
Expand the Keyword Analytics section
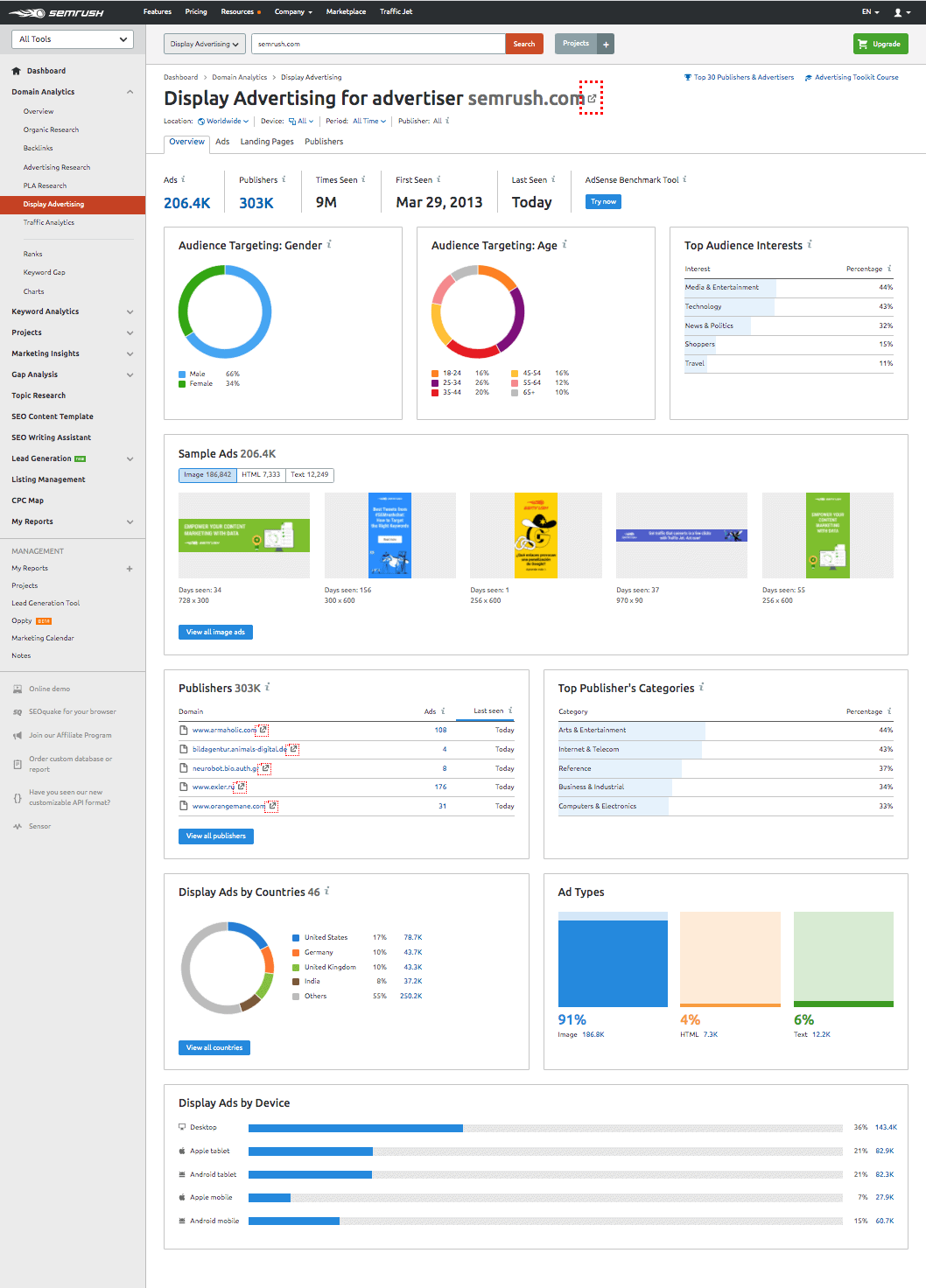click(130, 311)
